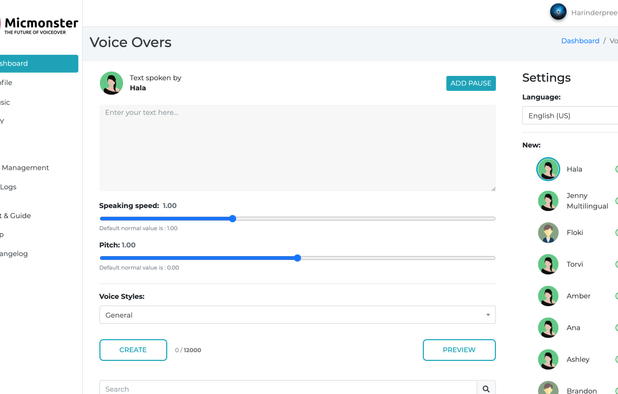Viewport: 618px width, 394px height.
Task: Click the search magnifier icon button
Action: point(486,389)
